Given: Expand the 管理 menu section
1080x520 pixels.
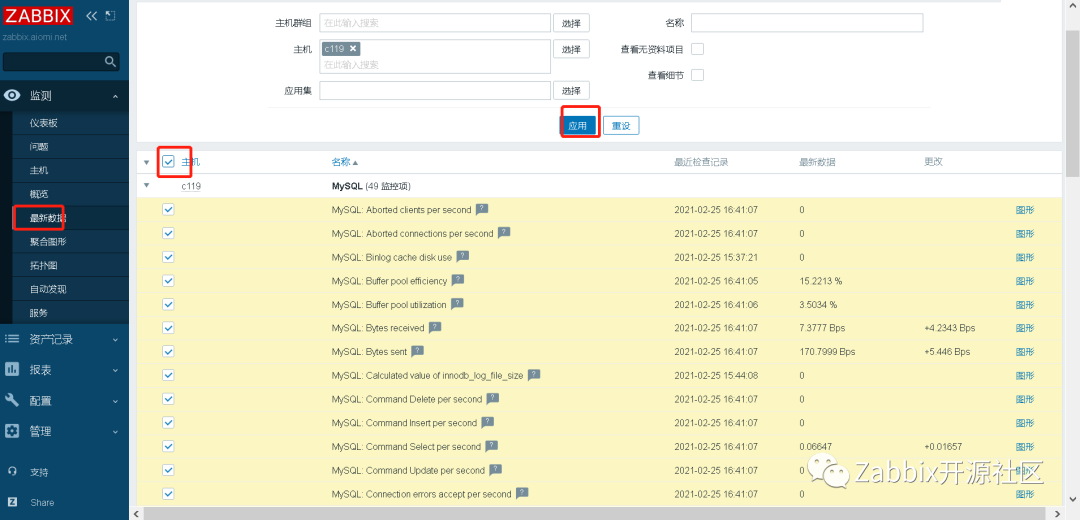Looking at the screenshot, I should click(115, 432).
